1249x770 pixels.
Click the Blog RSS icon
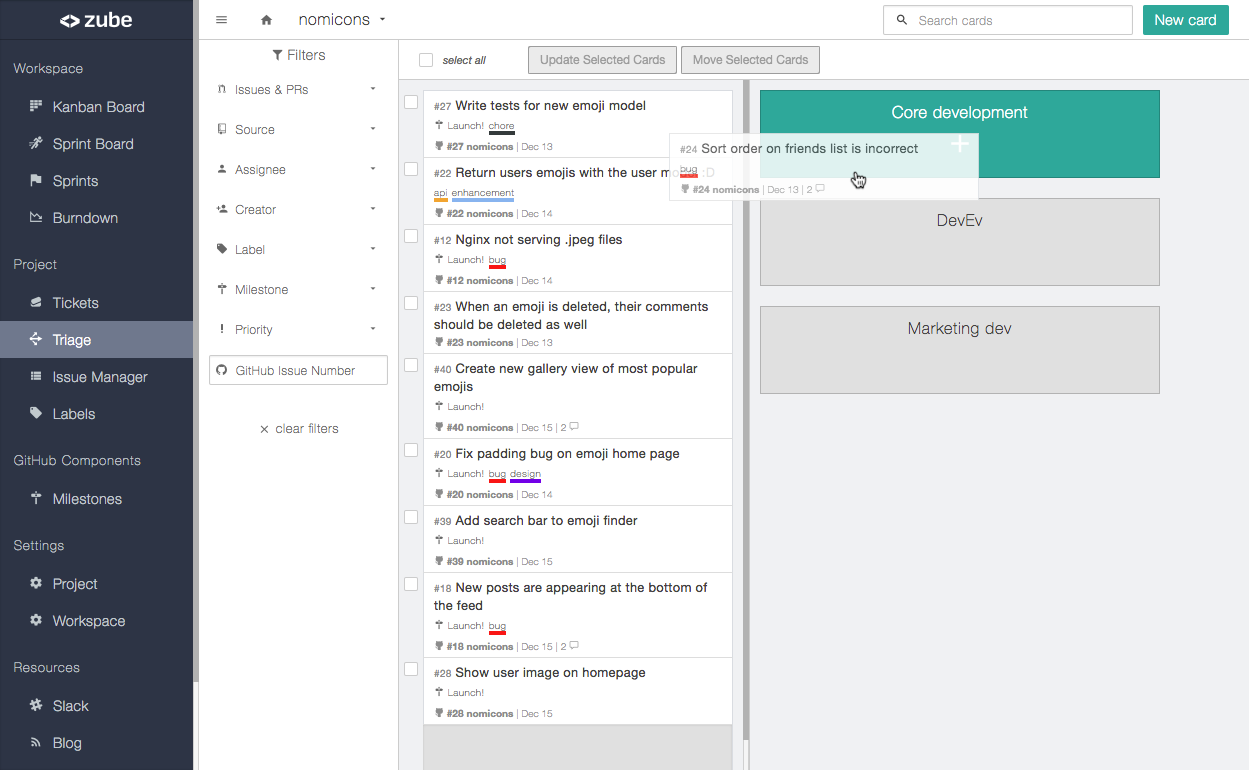point(36,742)
